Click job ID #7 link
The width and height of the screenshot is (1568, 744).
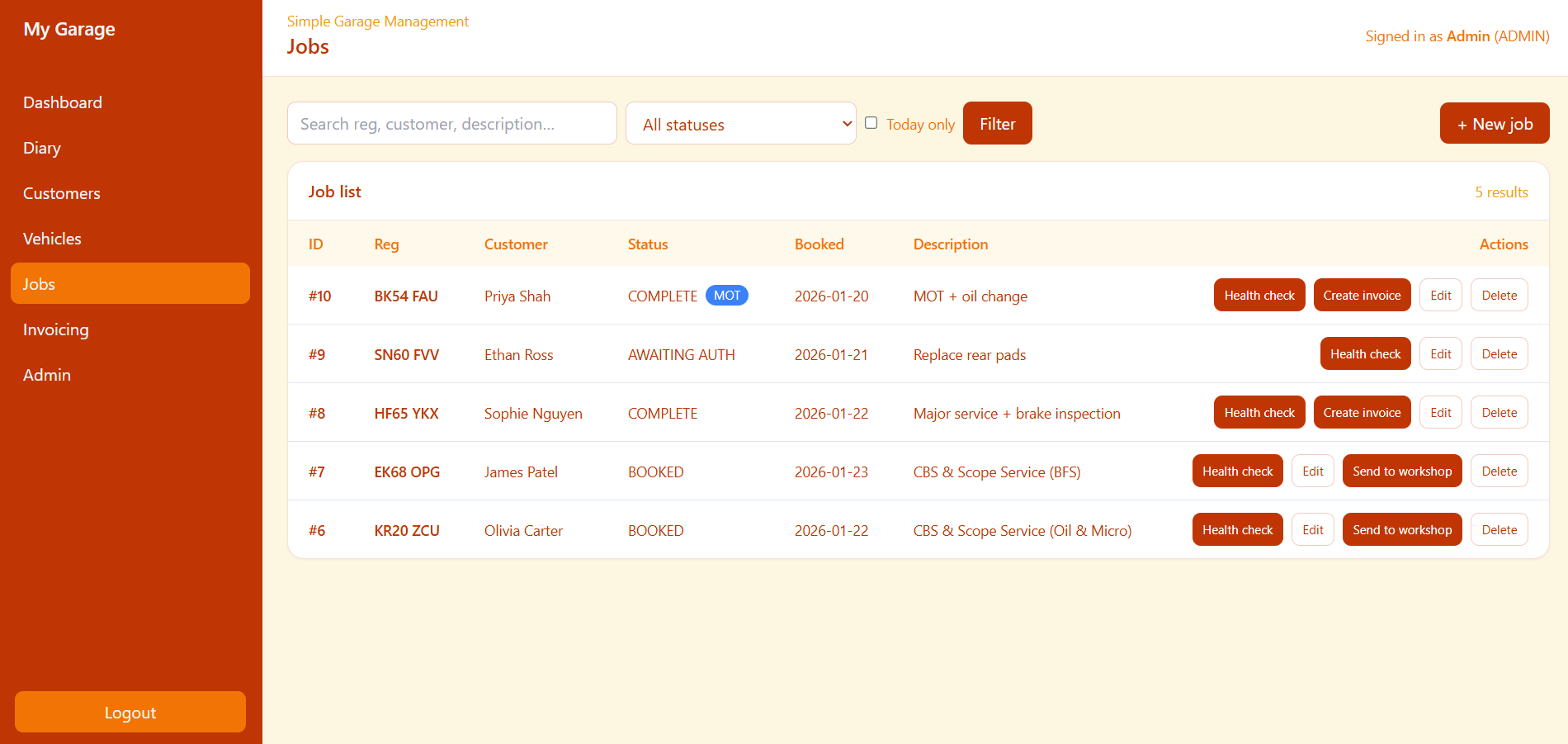(317, 472)
